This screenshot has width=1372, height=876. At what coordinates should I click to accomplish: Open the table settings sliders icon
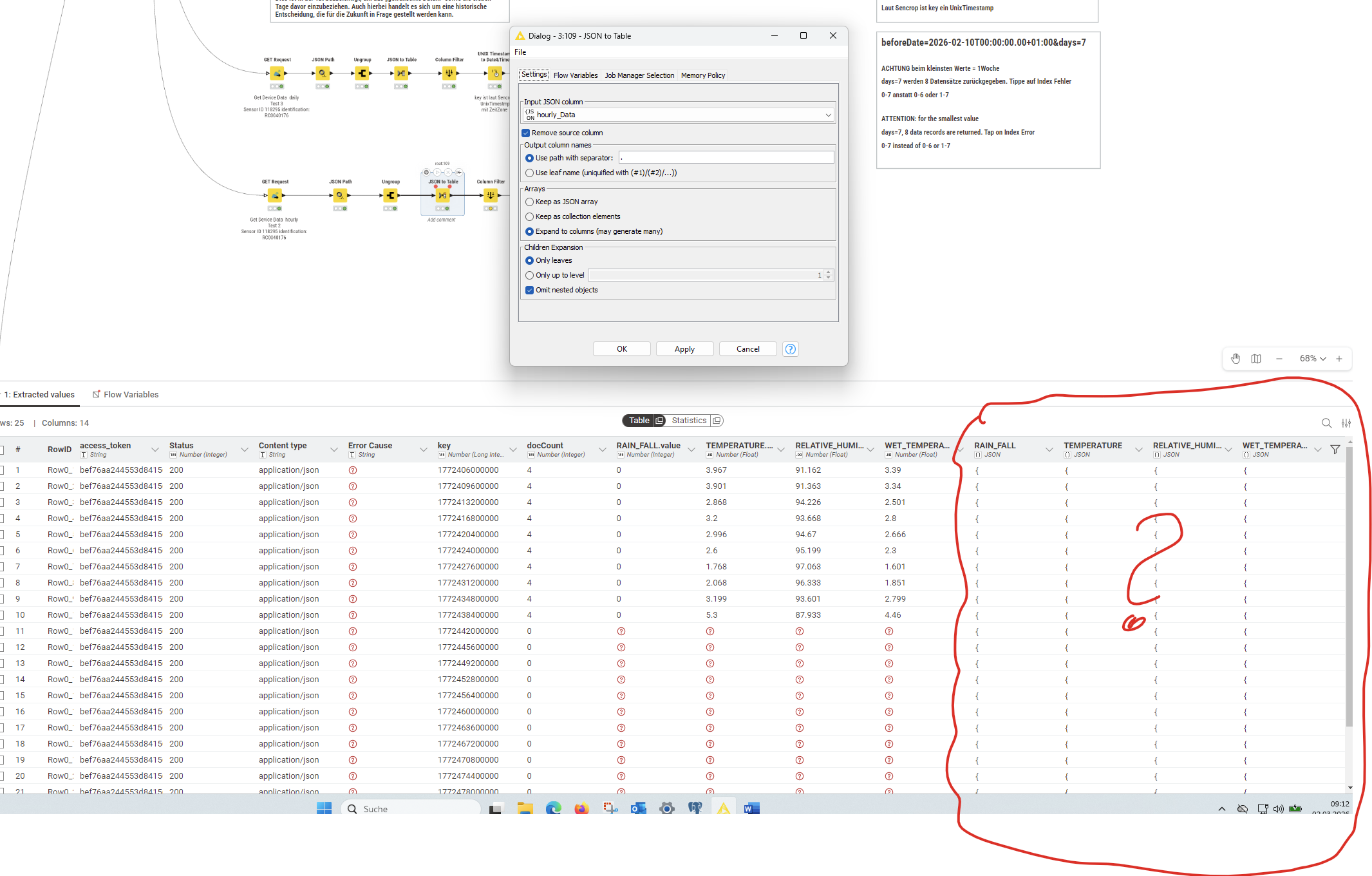click(x=1346, y=423)
